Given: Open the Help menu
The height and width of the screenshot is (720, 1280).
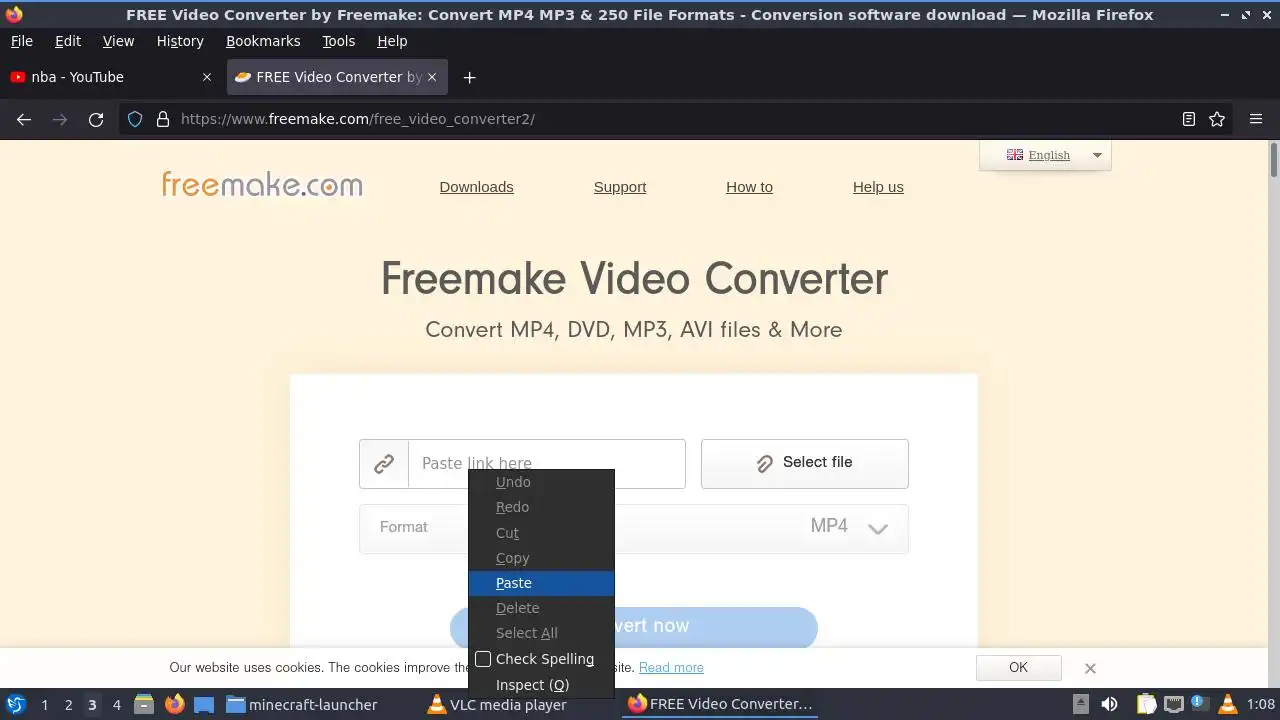Looking at the screenshot, I should click(x=392, y=41).
